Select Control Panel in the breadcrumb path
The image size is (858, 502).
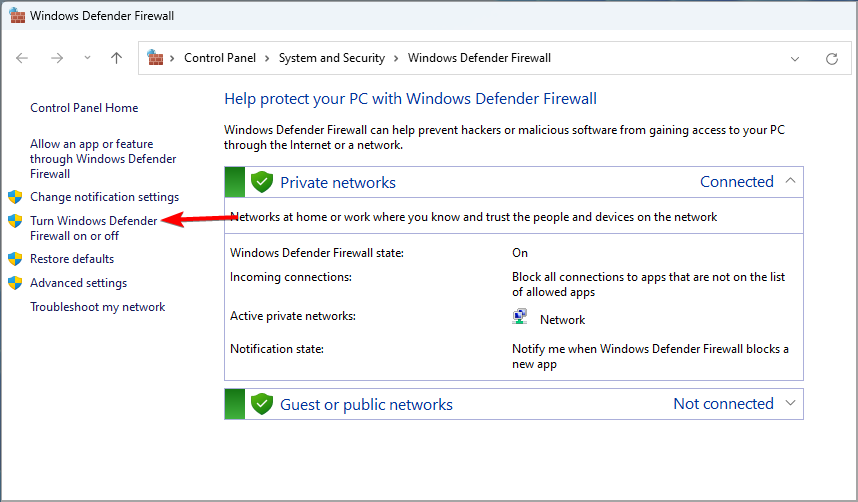[222, 58]
